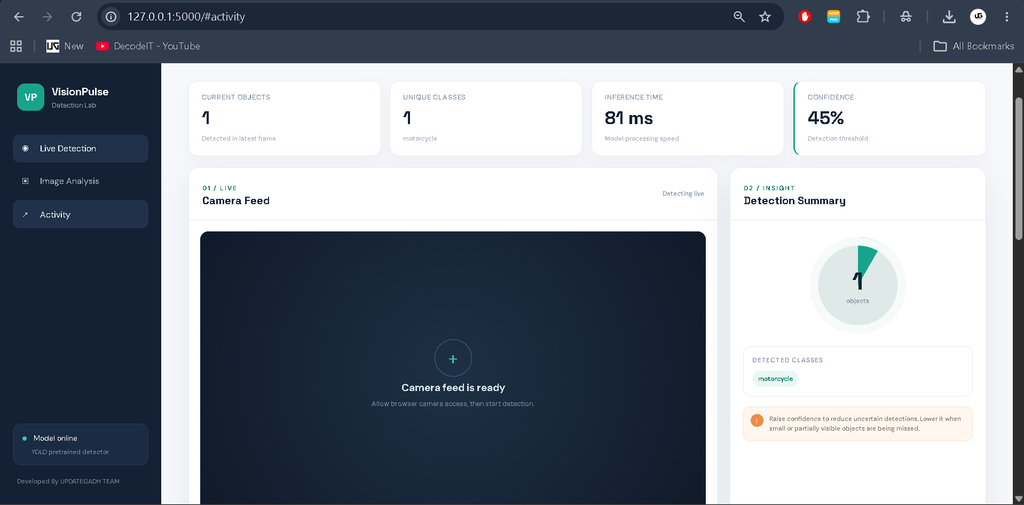This screenshot has width=1024, height=505.
Task: Click the incognito spy icon in toolbar
Action: pos(905,17)
